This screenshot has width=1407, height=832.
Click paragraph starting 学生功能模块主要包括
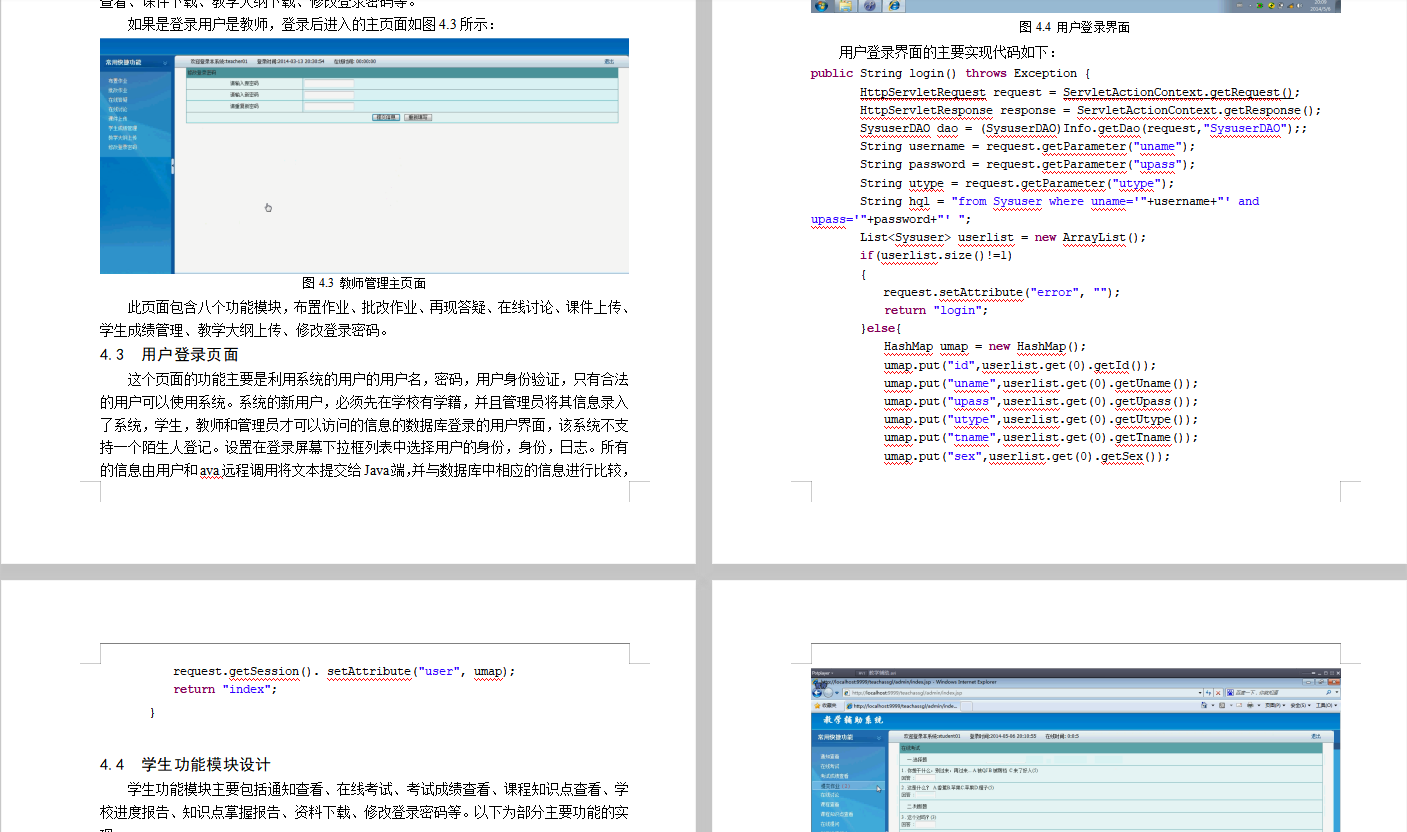[364, 808]
